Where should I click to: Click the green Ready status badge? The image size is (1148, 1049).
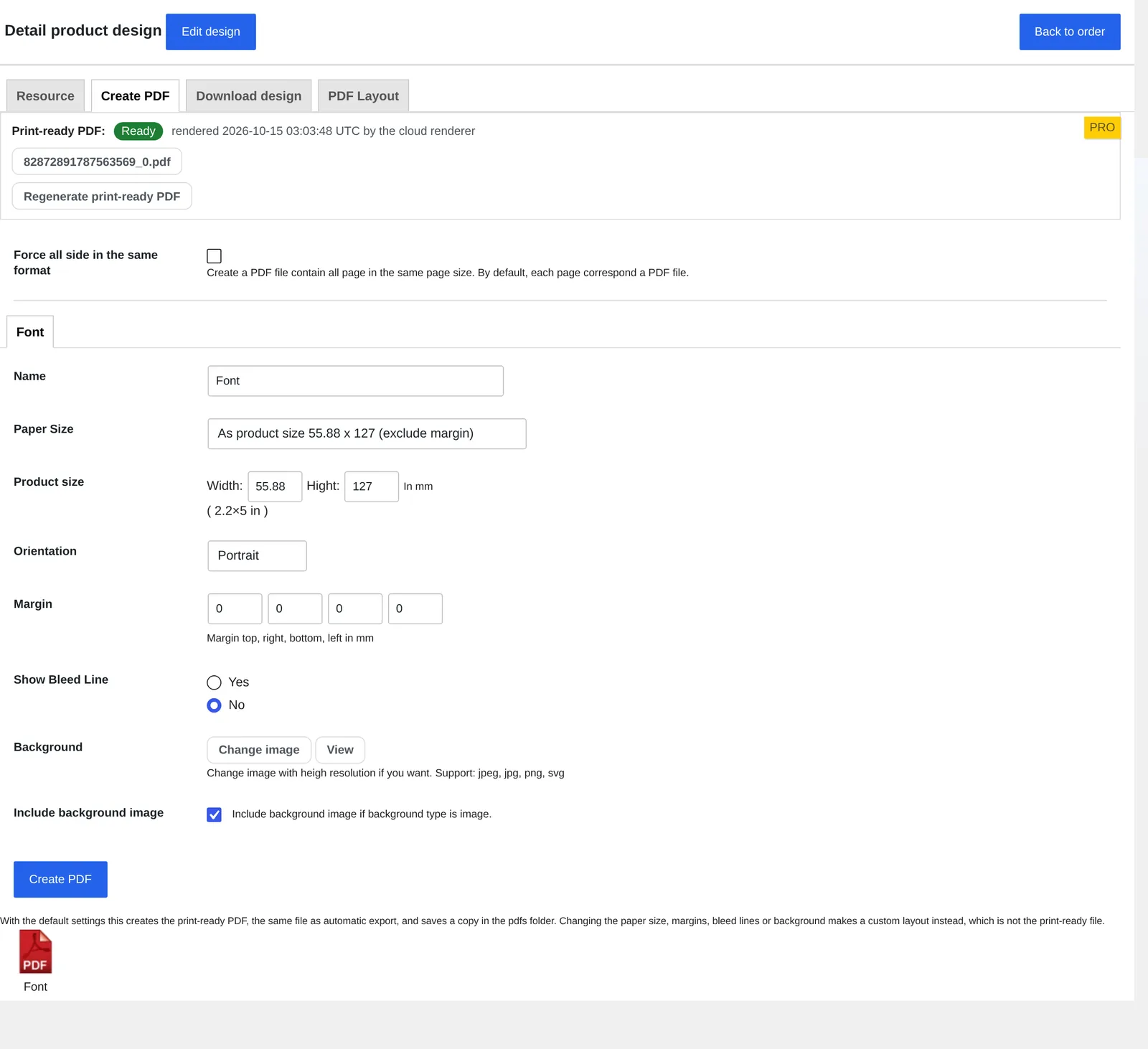pos(138,131)
